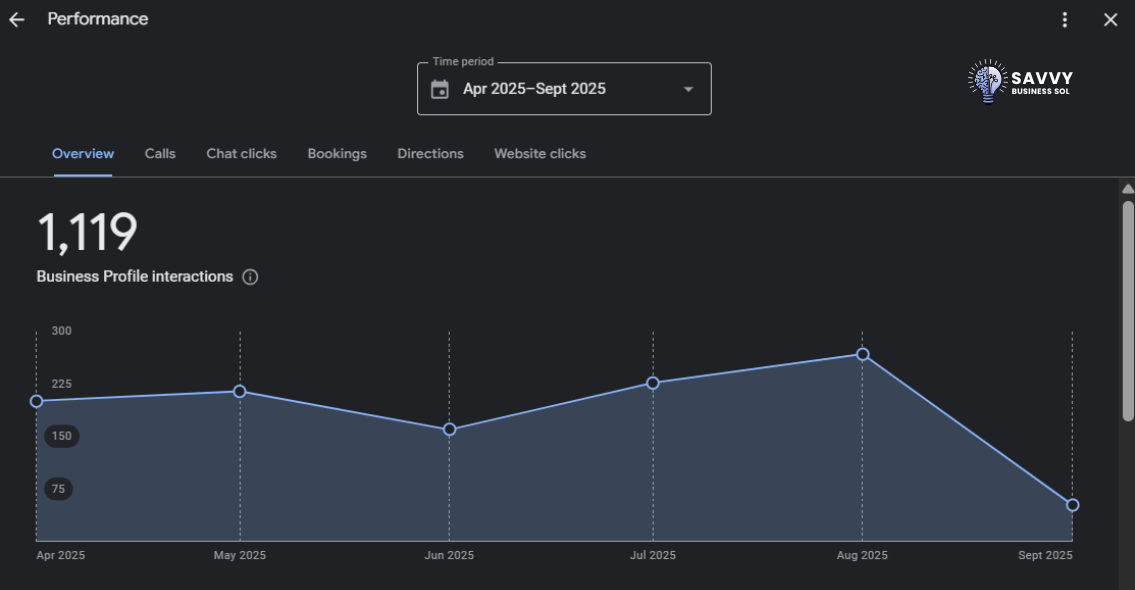Screen dimensions: 1135x590
Task: Click the Jul 2025 axis label
Action: pyautogui.click(x=653, y=555)
